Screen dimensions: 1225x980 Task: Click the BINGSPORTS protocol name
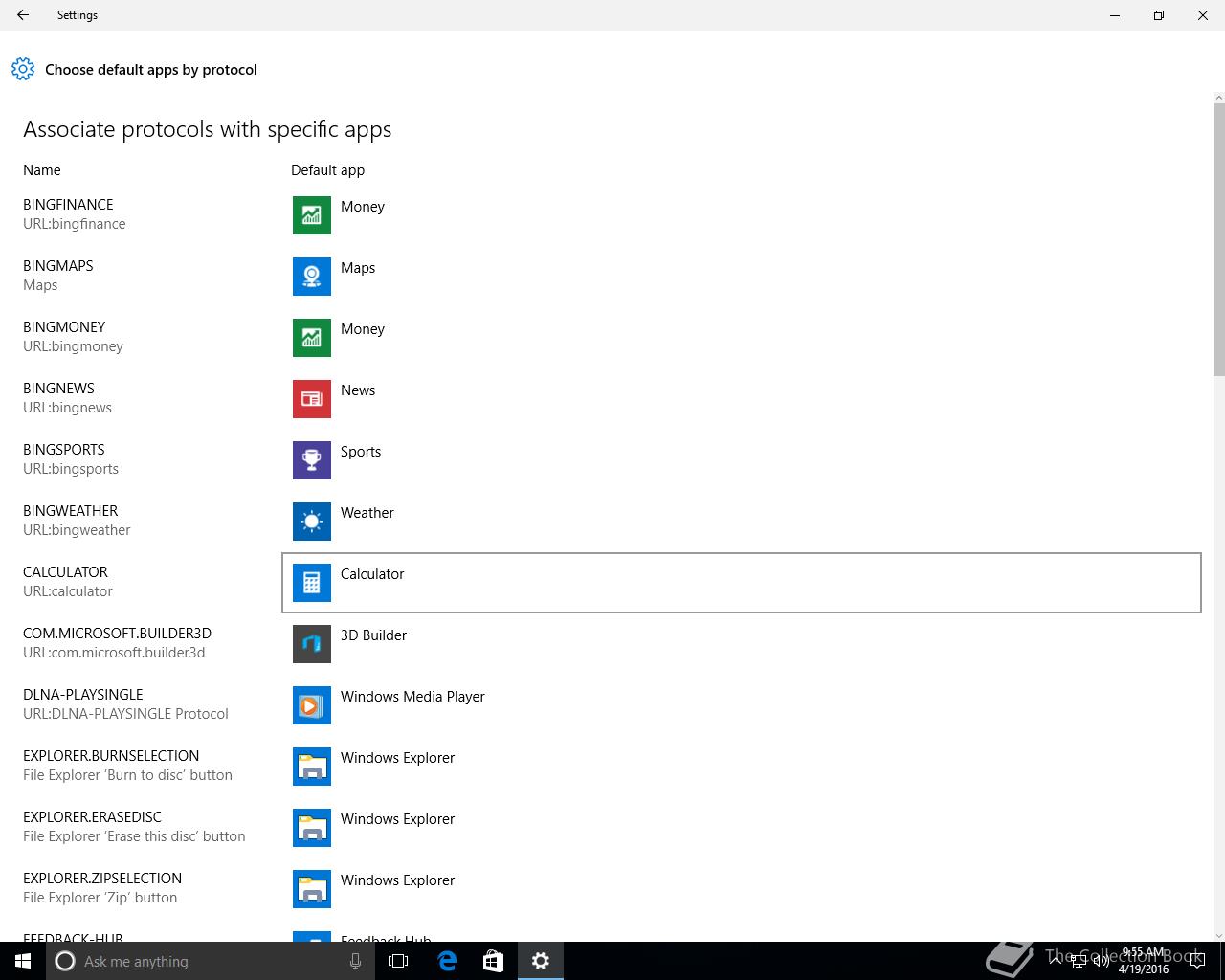point(64,450)
